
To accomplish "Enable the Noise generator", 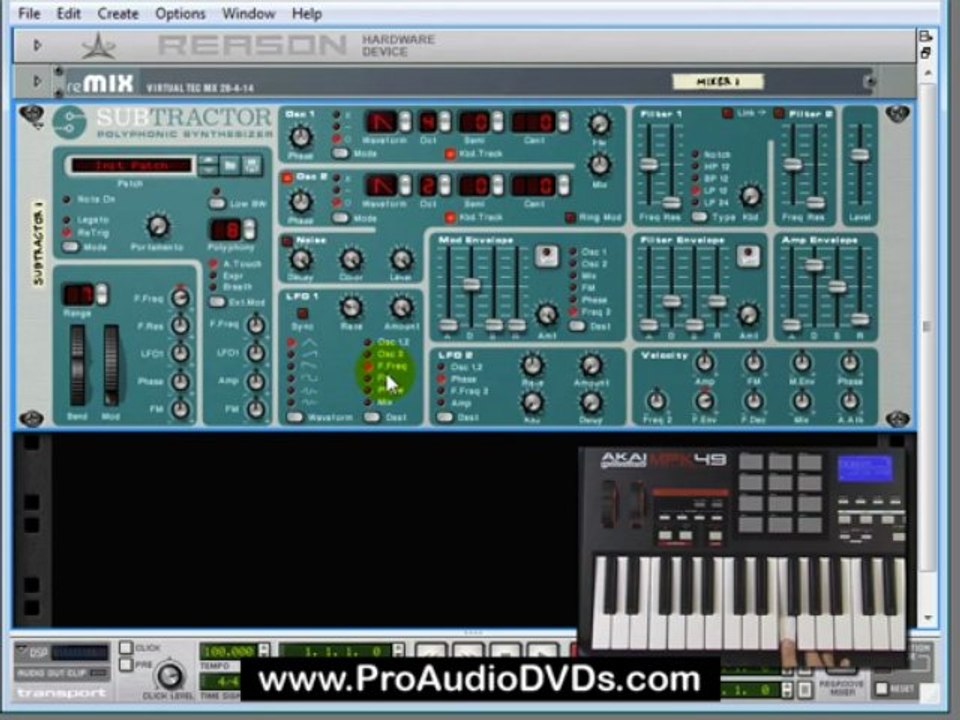I will 287,241.
